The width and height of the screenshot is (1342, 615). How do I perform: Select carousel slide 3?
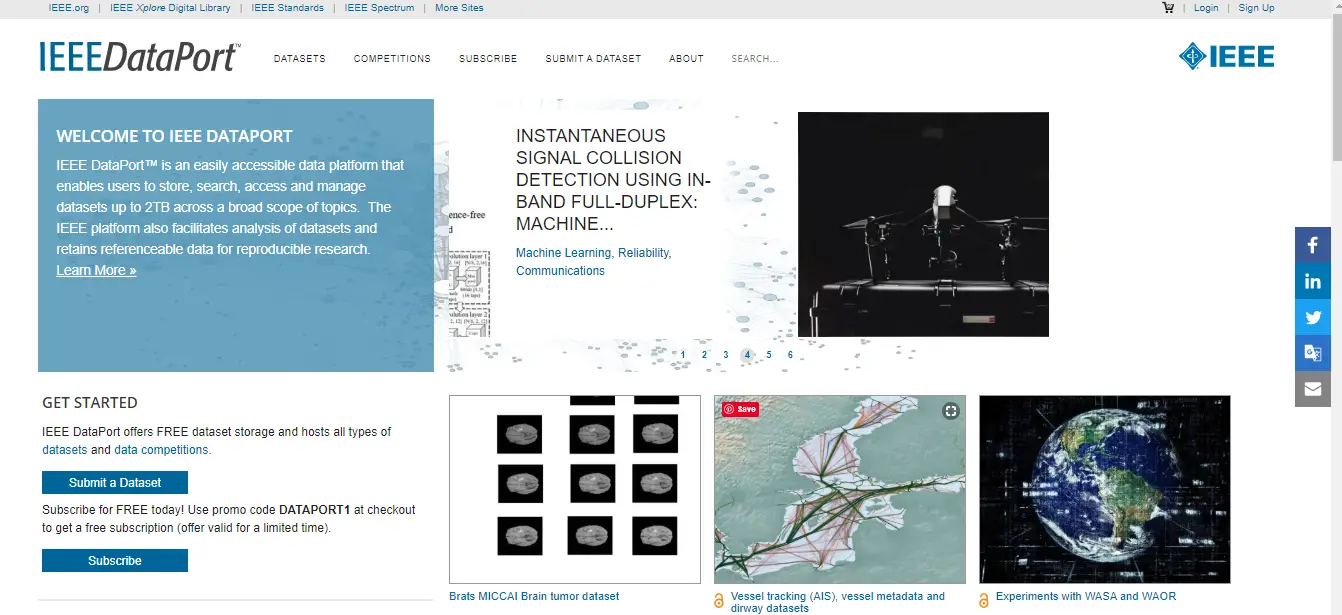(726, 355)
